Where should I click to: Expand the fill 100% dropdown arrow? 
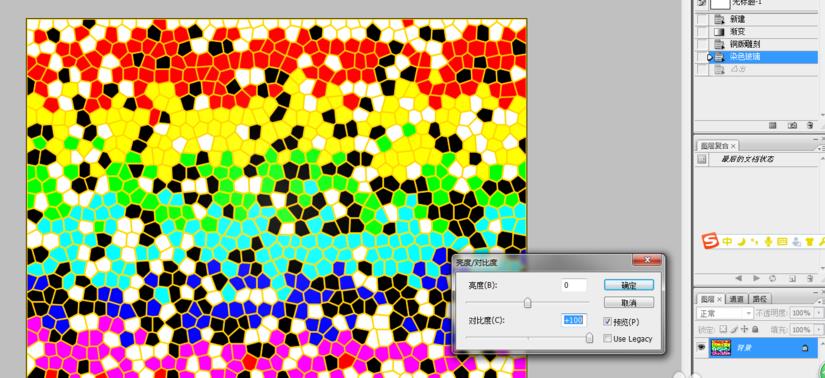tap(819, 330)
